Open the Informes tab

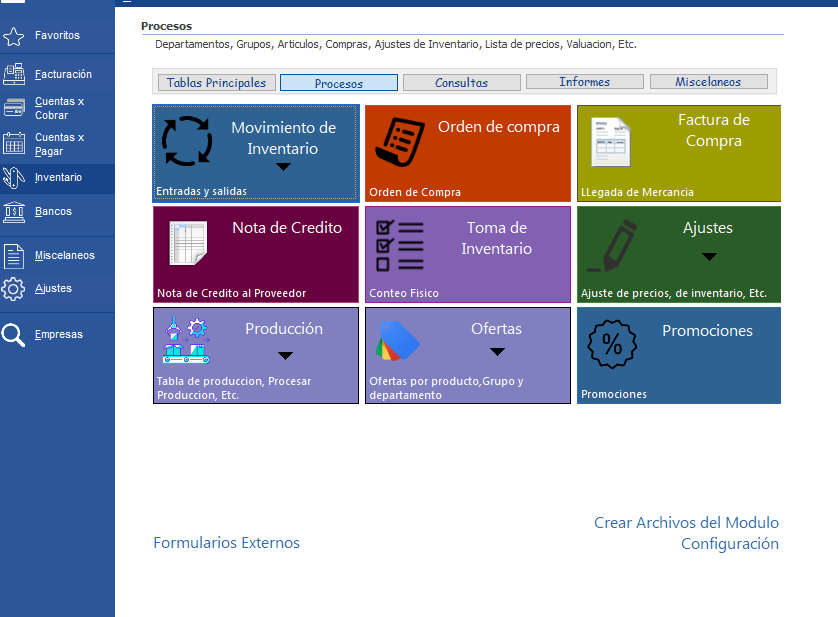(x=585, y=82)
